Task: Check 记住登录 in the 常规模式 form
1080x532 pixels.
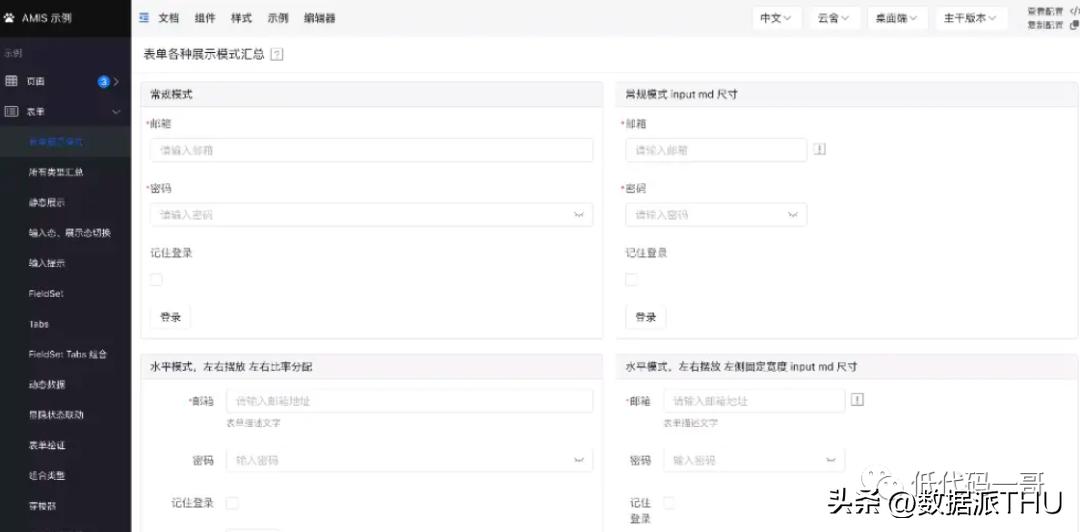Action: coord(156,280)
